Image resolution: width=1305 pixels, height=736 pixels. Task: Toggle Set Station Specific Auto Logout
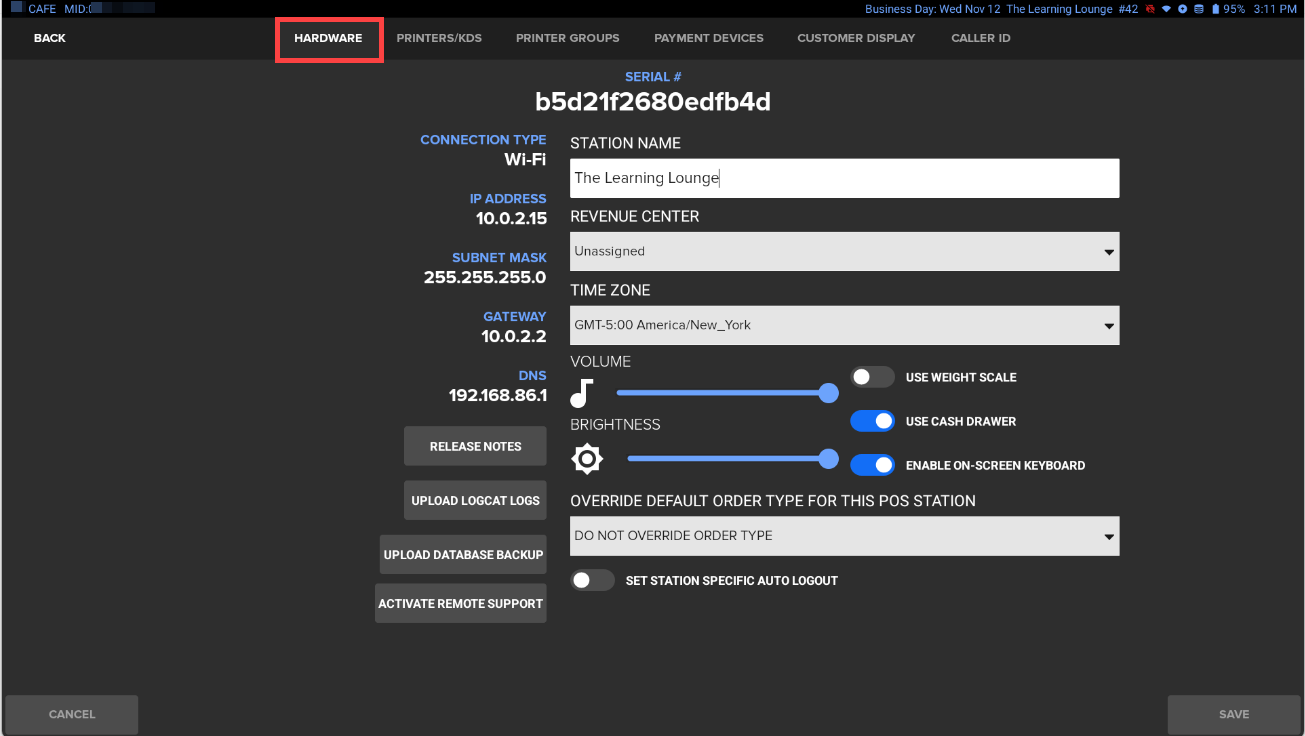pyautogui.click(x=592, y=580)
